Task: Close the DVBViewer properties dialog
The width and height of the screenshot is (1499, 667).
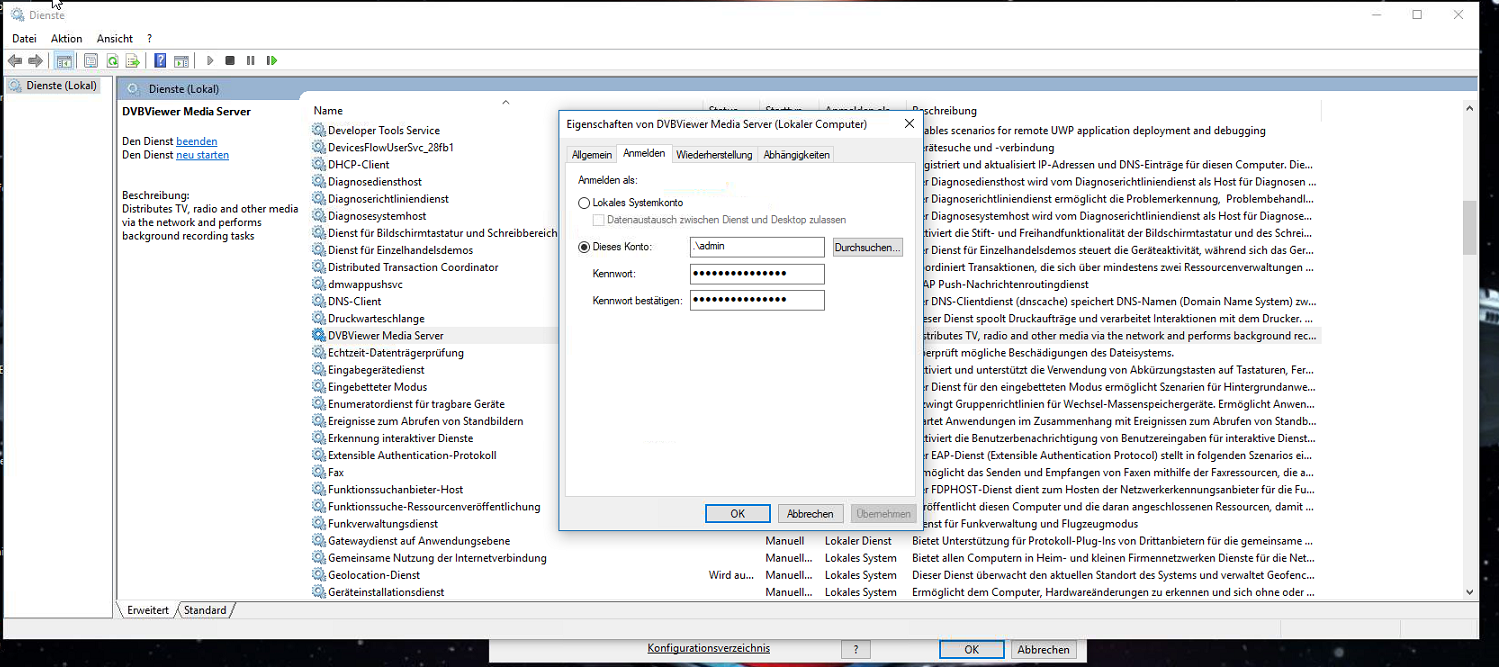Action: coord(909,124)
